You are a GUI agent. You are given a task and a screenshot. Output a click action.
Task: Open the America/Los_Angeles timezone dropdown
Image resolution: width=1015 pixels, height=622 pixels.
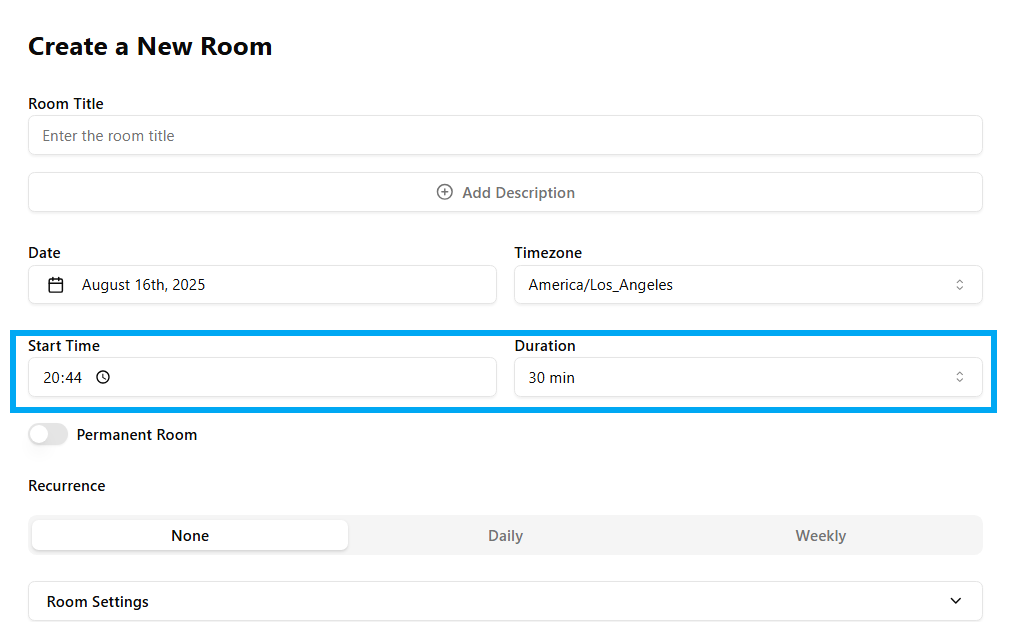click(740, 285)
